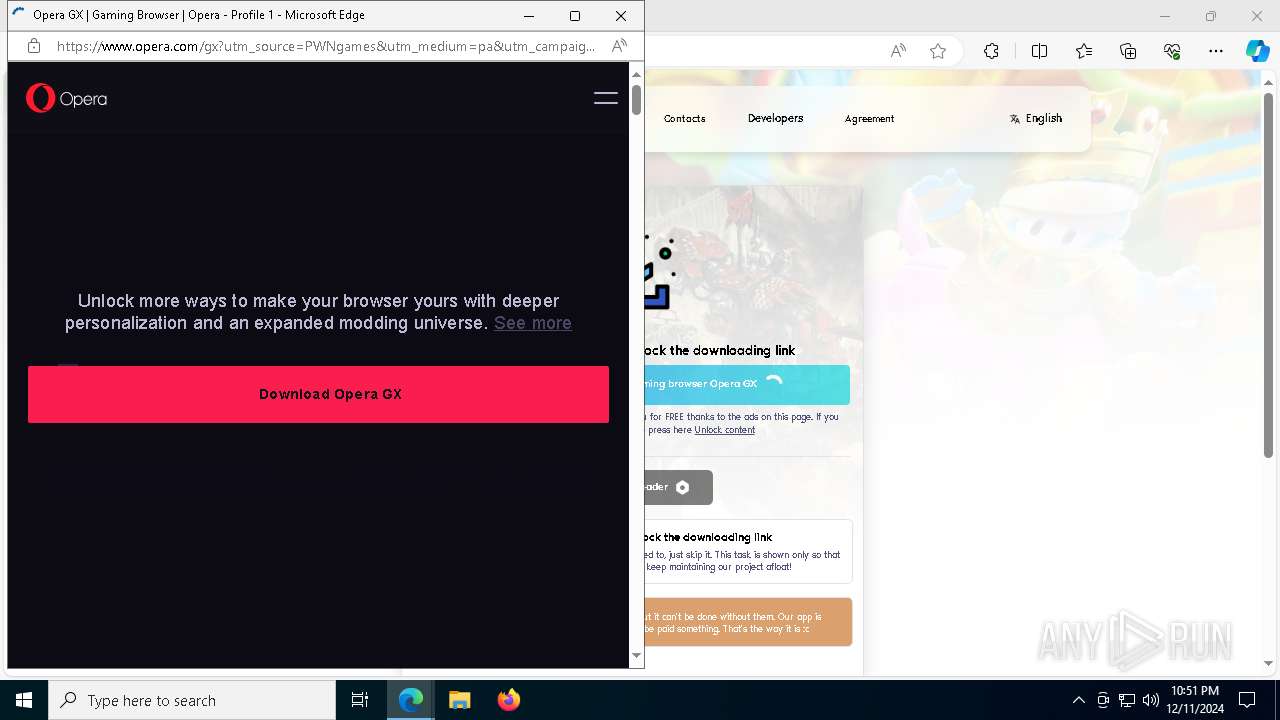Open the Collections icon in Edge
The image size is (1280, 720).
[1128, 51]
